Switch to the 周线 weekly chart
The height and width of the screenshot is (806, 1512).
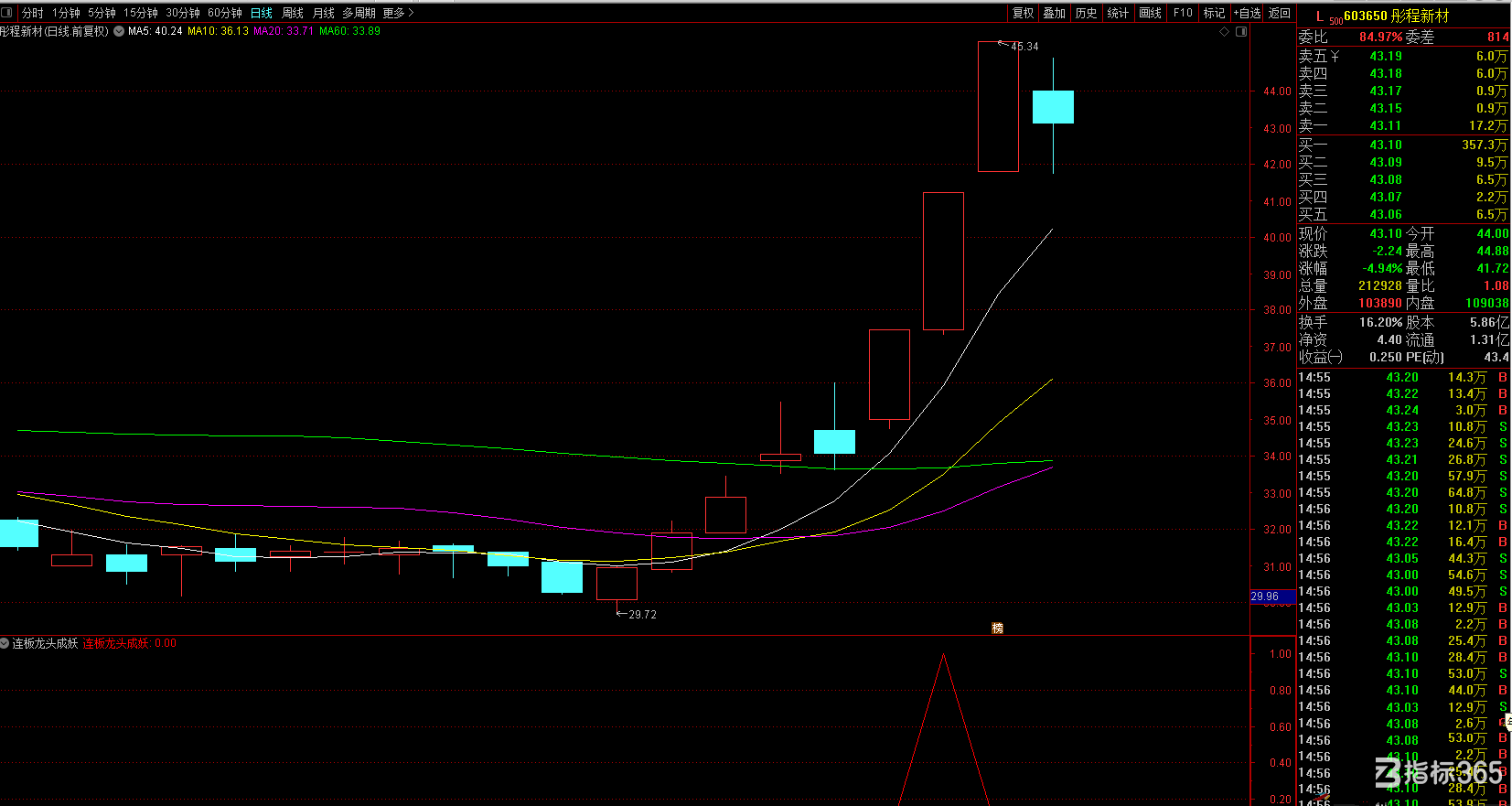click(293, 13)
